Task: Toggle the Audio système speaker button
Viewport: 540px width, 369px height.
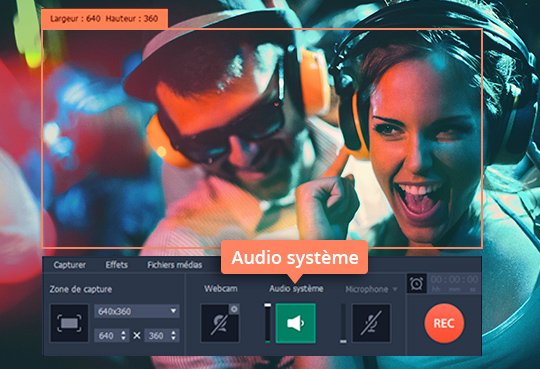Action: pos(295,323)
